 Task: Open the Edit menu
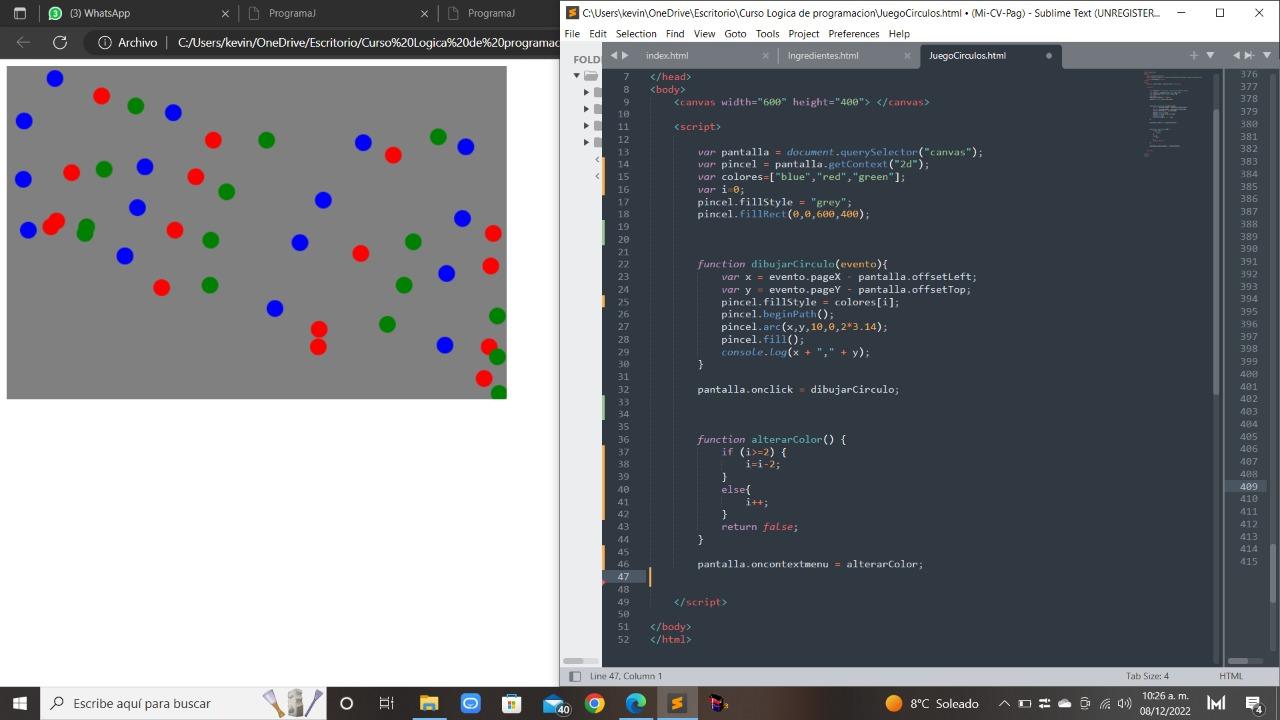[598, 34]
